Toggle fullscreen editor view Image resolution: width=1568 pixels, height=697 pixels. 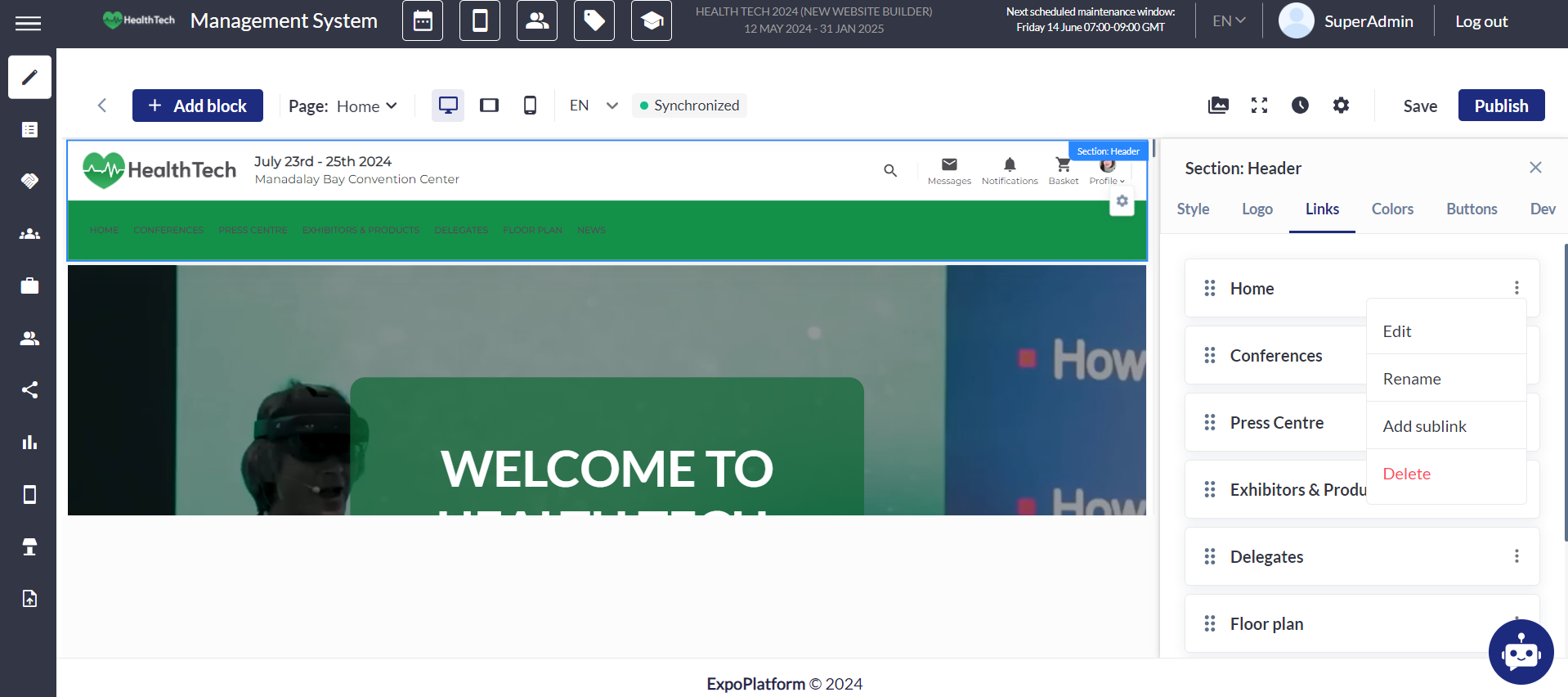tap(1259, 105)
